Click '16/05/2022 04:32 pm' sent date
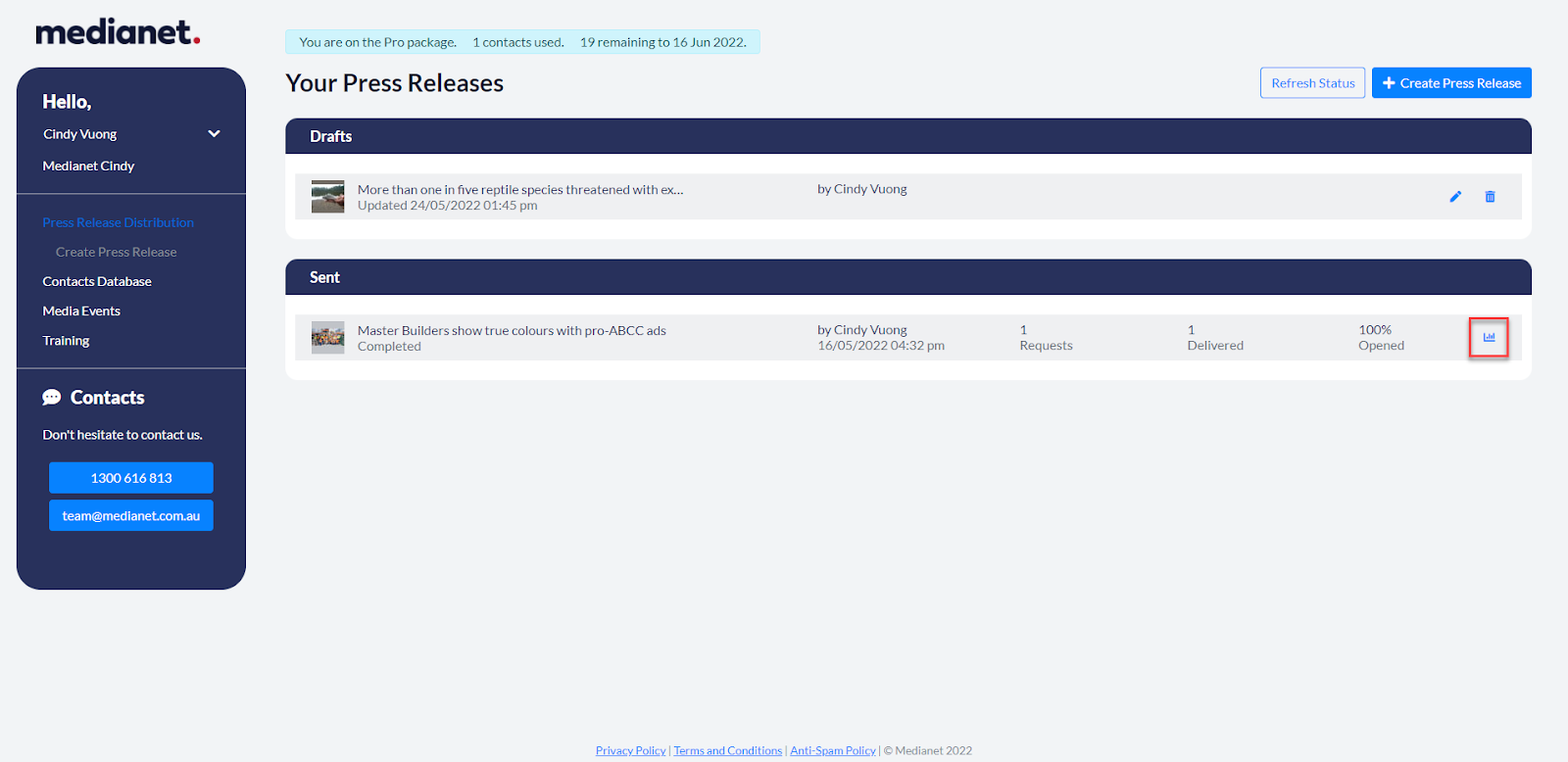Screen dimensions: 1568x762 coord(881,346)
